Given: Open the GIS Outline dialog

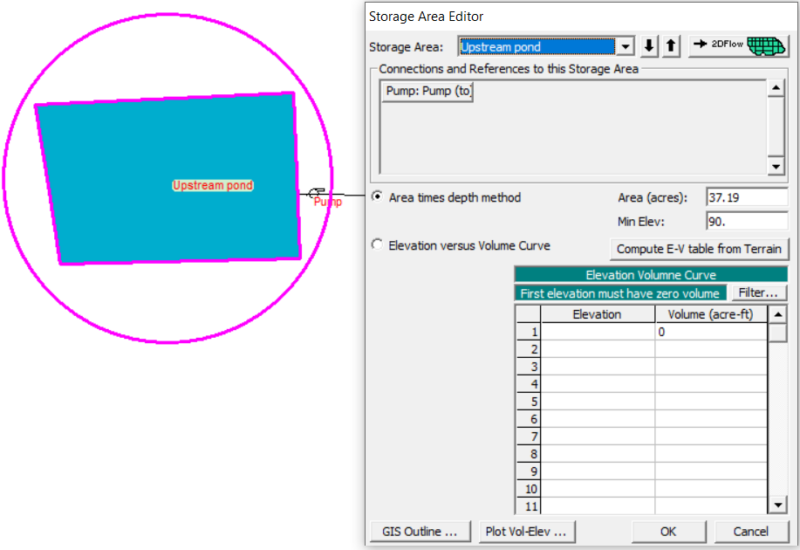Looking at the screenshot, I should (420, 531).
